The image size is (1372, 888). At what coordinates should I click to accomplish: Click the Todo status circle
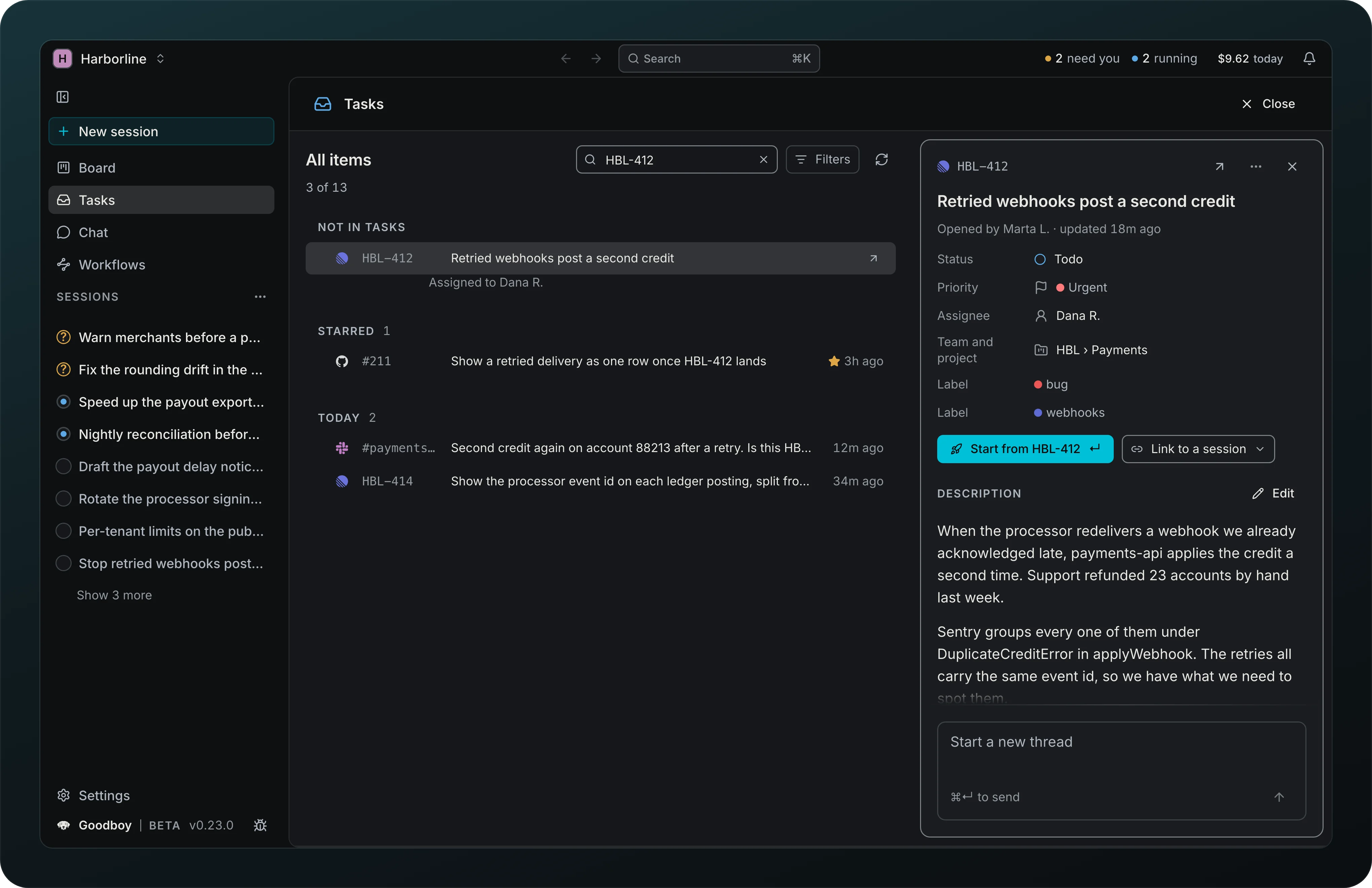point(1039,259)
